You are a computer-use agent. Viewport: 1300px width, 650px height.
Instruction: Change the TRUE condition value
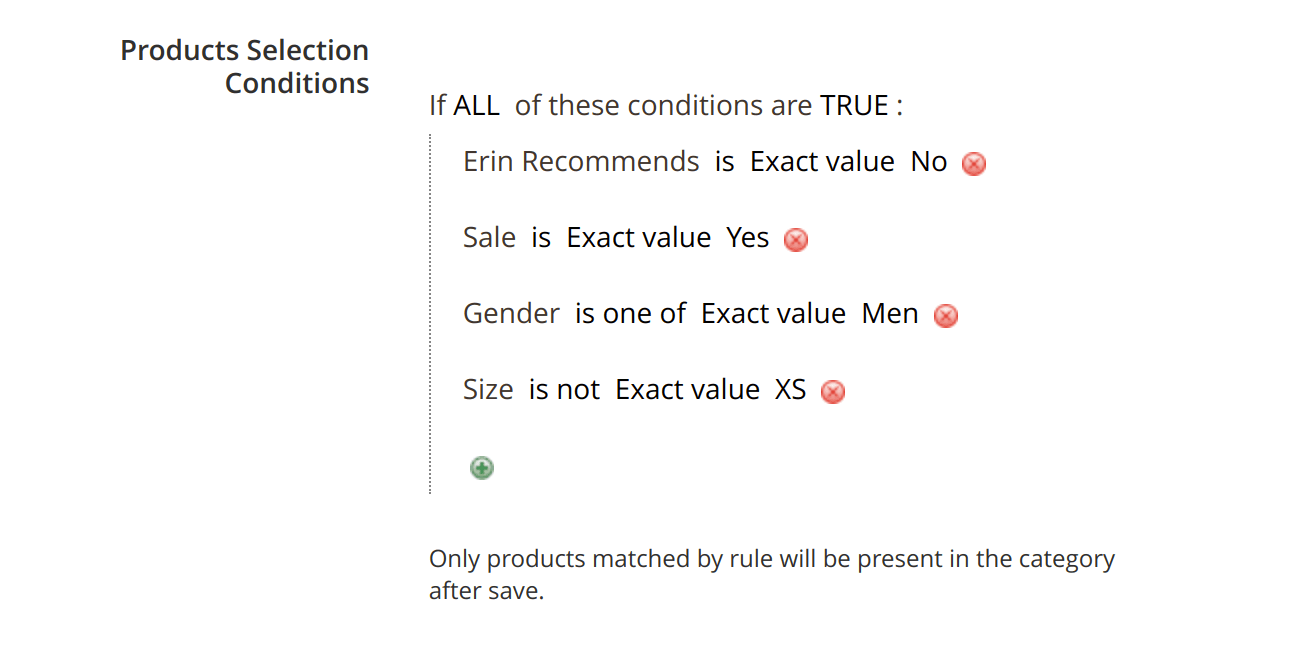[x=855, y=105]
